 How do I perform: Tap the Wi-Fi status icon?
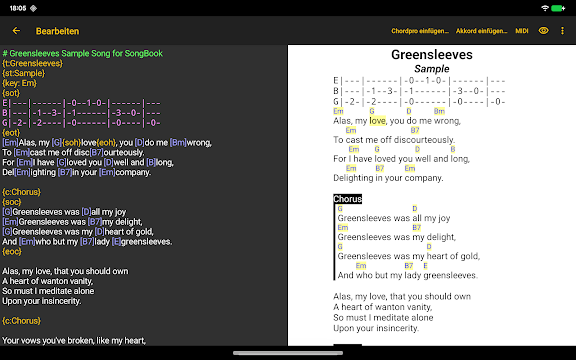point(545,8)
